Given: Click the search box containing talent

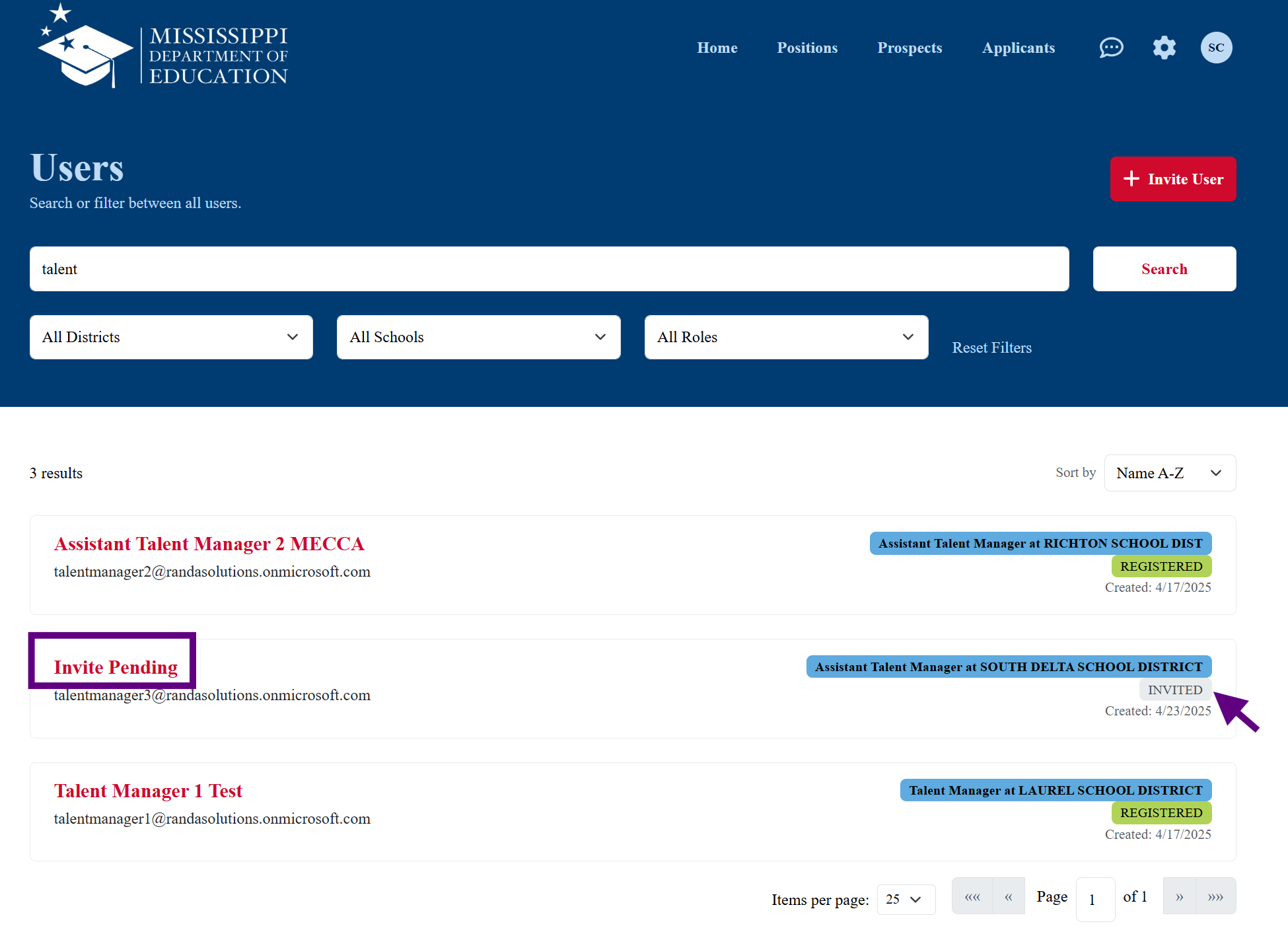Looking at the screenshot, I should (x=548, y=269).
